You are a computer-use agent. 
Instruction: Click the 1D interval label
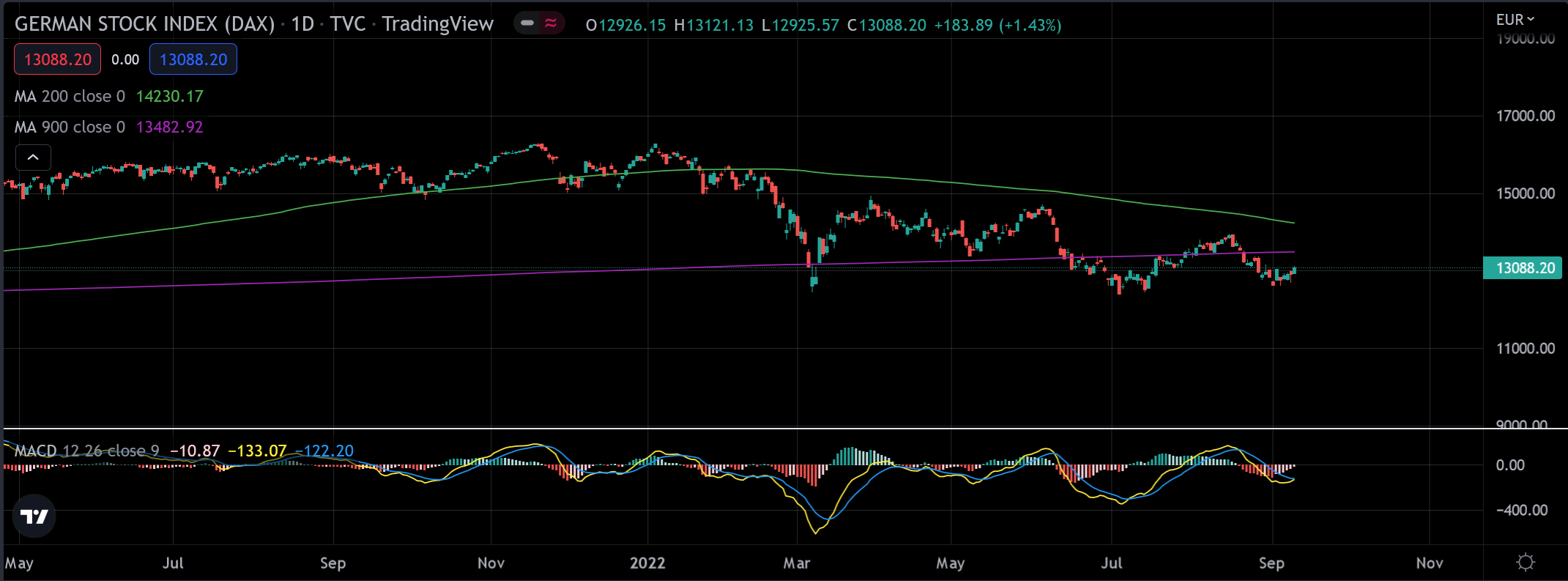302,24
